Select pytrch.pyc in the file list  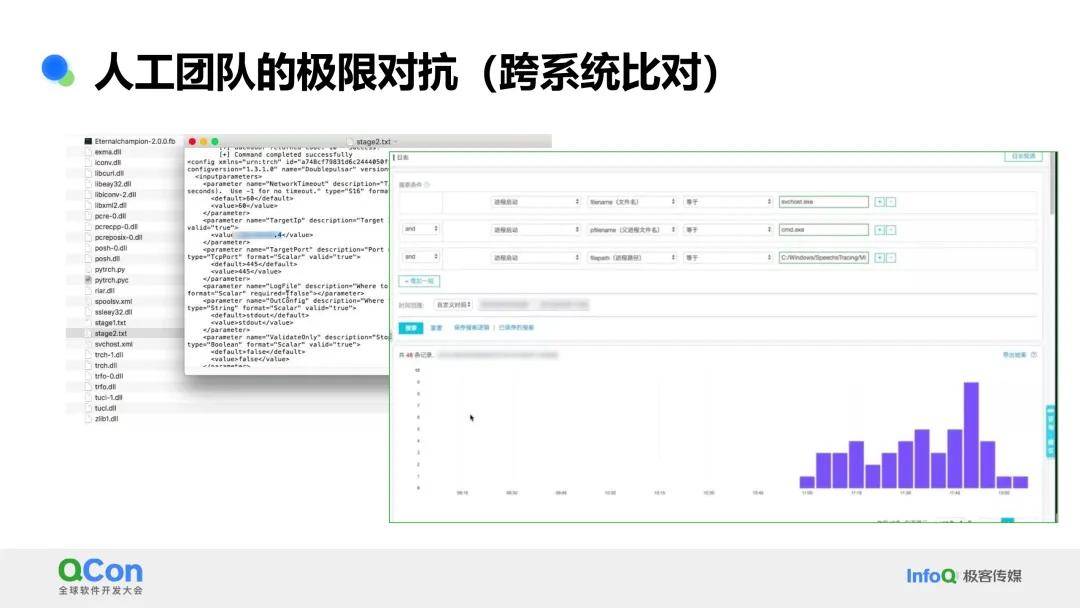coord(112,280)
